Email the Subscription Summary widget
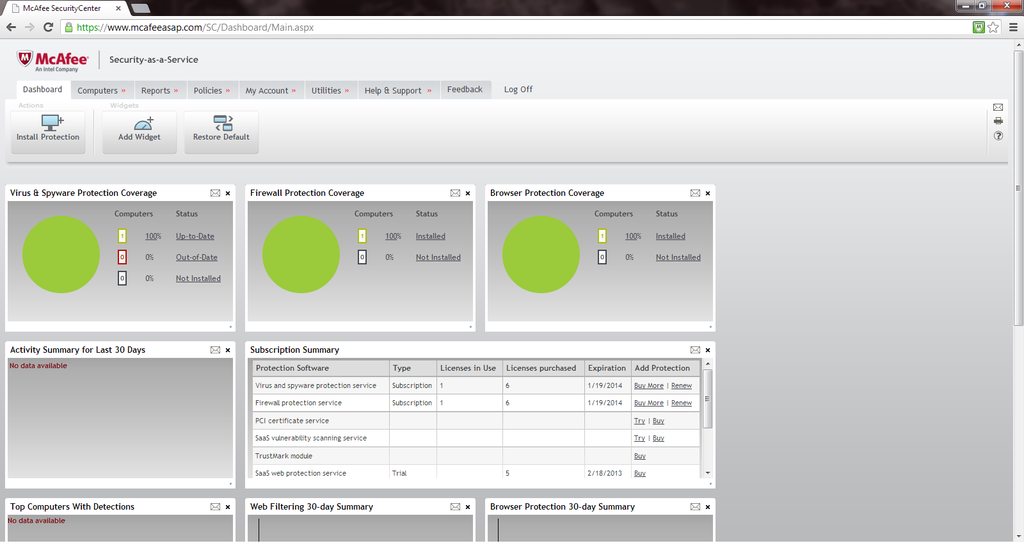Viewport: 1024px width, 557px height. (x=695, y=350)
